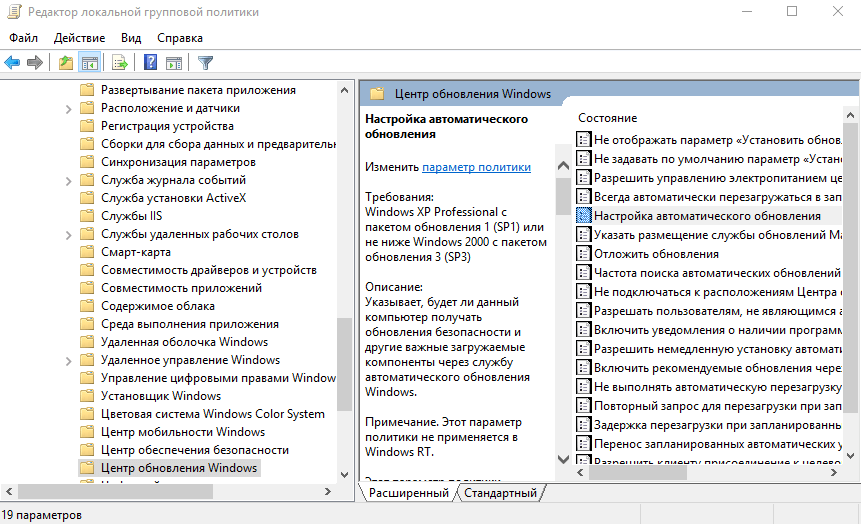The width and height of the screenshot is (861, 524).
Task: Click the Forward arrow in toolbar
Action: click(x=35, y=63)
